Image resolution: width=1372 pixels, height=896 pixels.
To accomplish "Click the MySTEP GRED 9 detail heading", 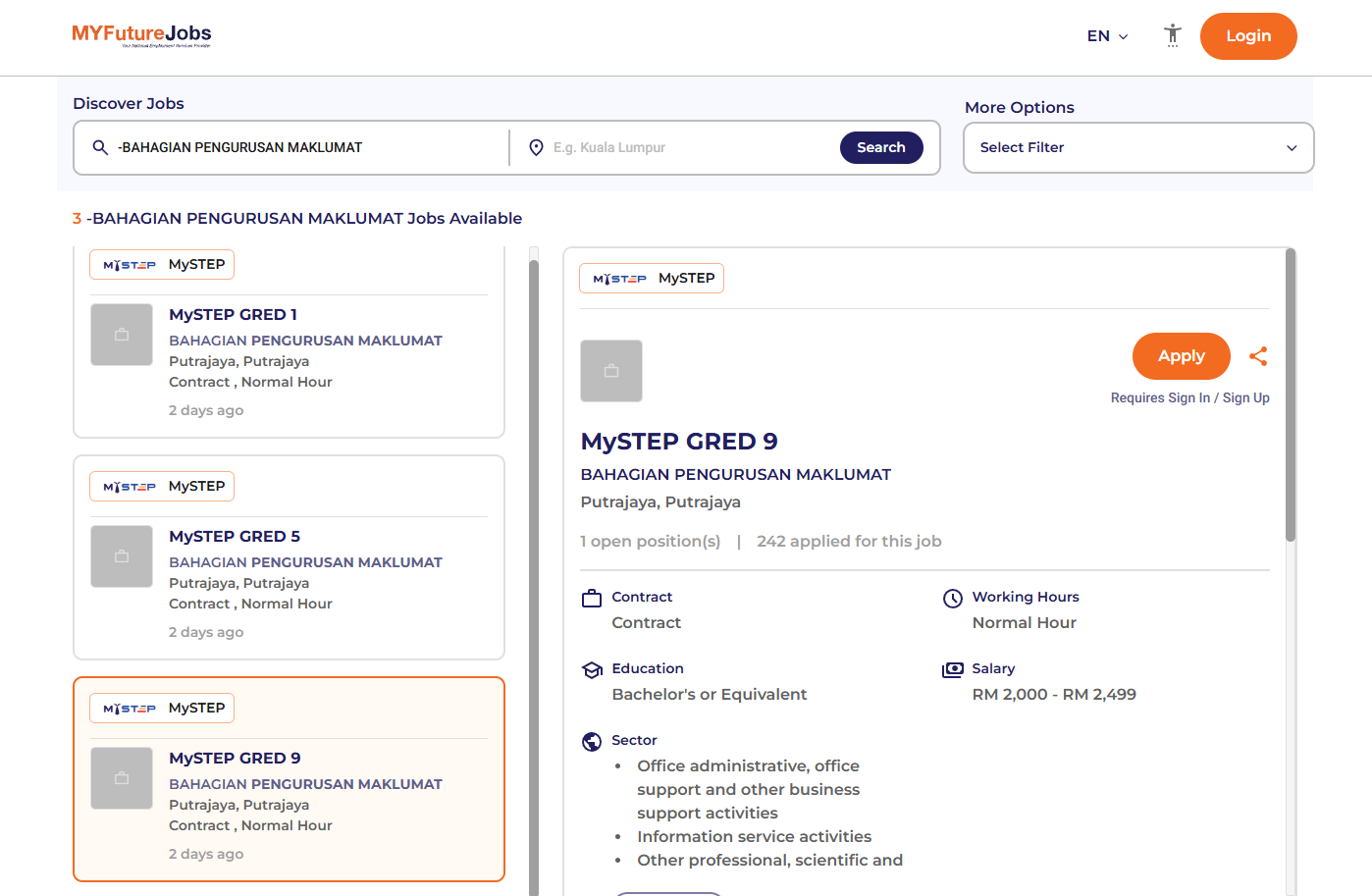I will (679, 442).
